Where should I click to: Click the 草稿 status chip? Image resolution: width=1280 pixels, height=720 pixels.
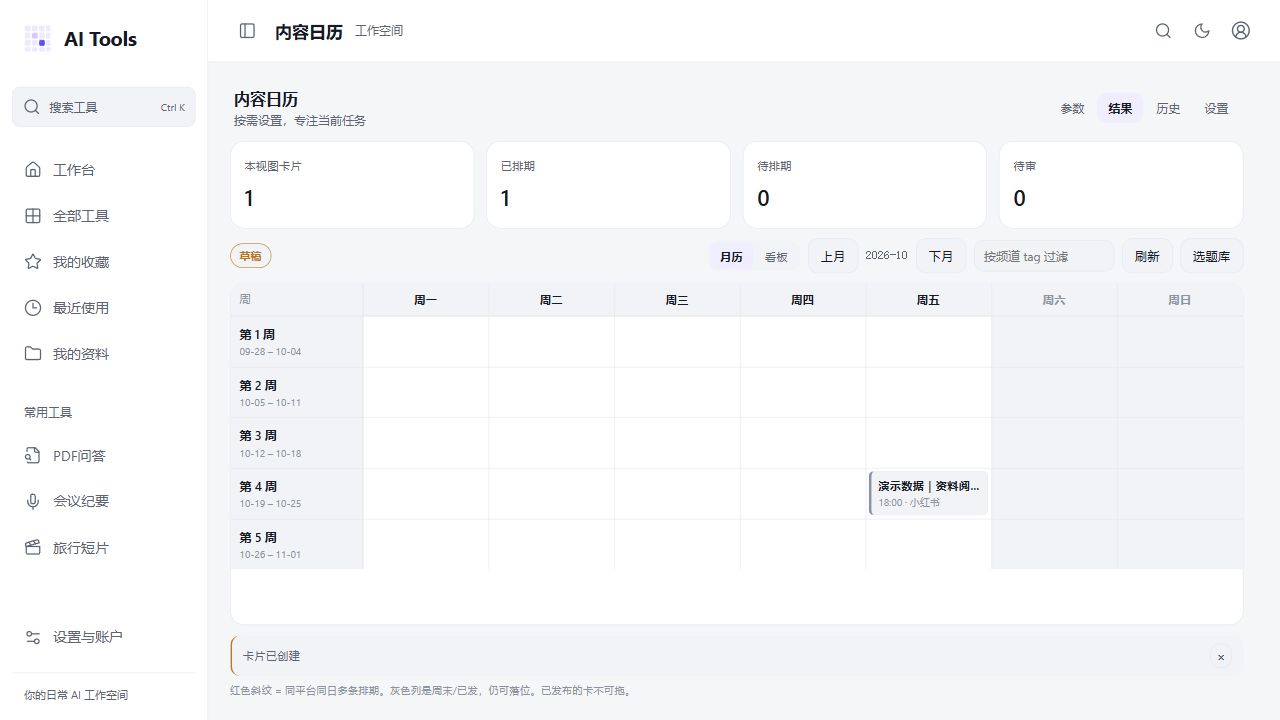coord(250,256)
